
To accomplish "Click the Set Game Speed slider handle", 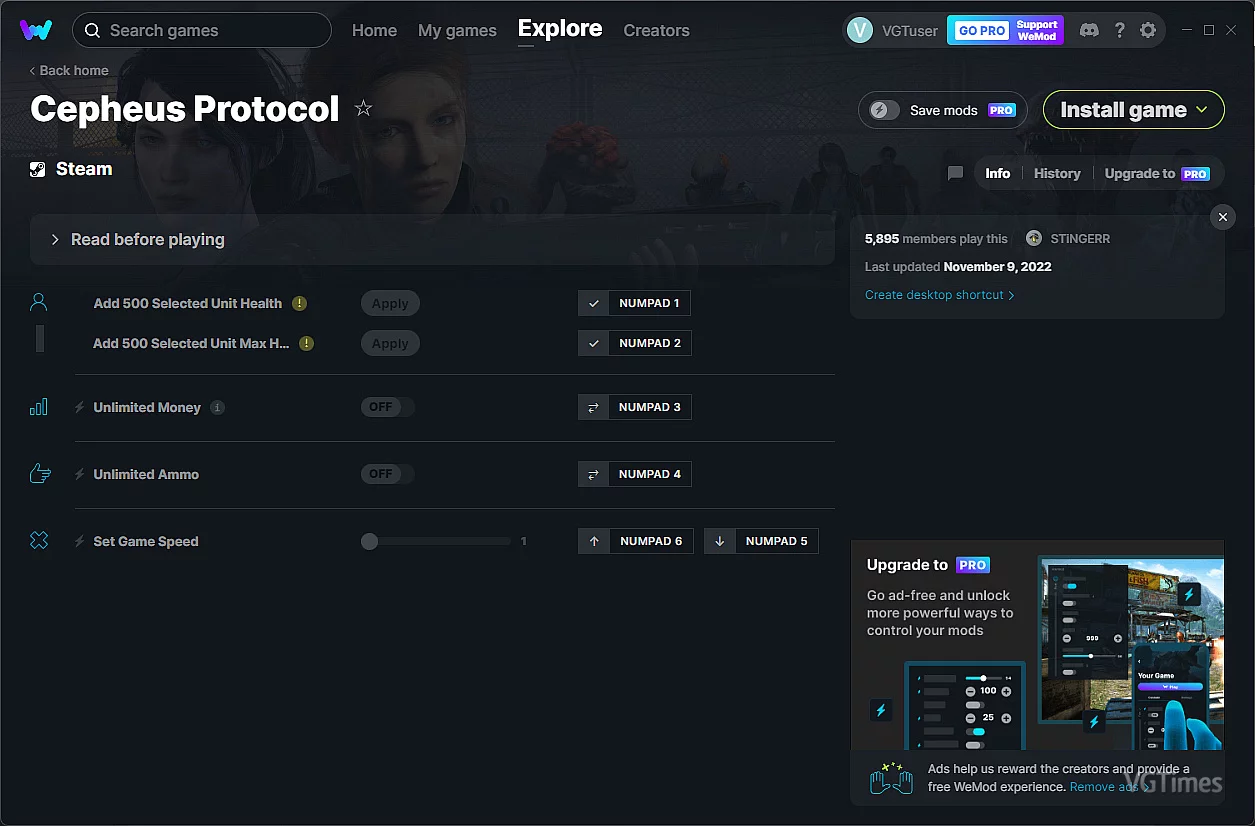I will 370,541.
